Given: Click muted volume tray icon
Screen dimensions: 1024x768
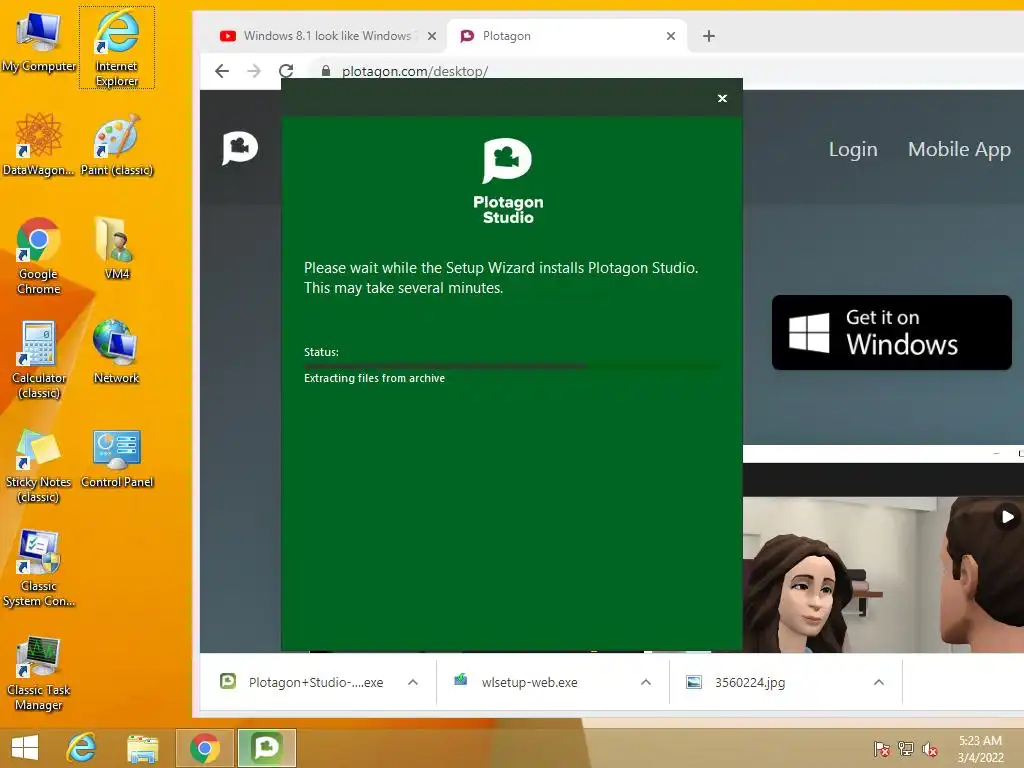Looking at the screenshot, I should [929, 749].
